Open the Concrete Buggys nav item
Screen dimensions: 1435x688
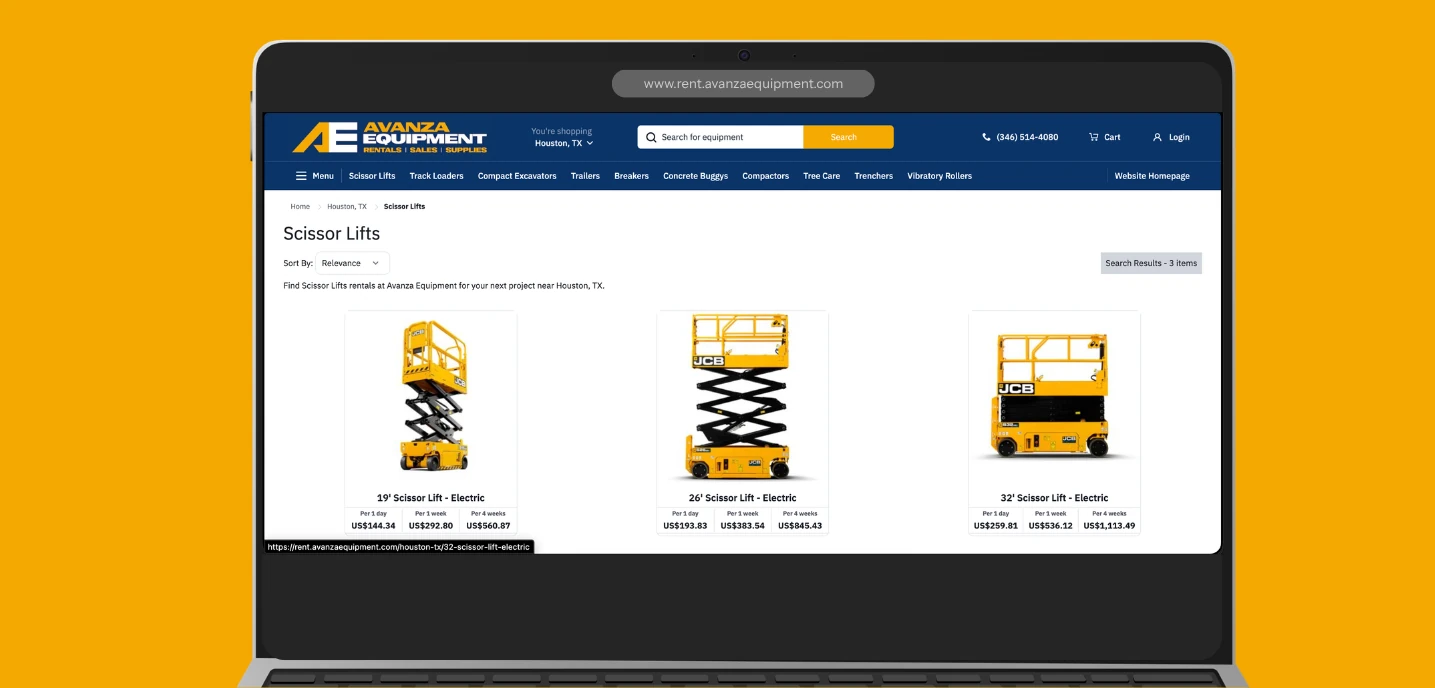pyautogui.click(x=695, y=176)
